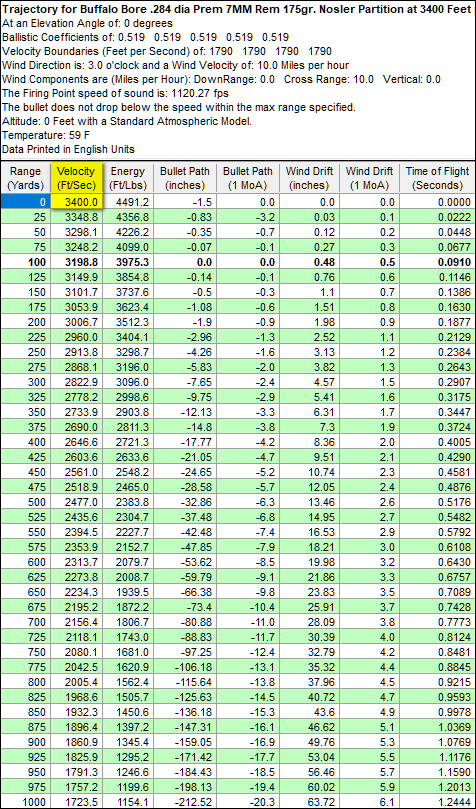
Task: Click the highlighted 3400.0 velocity cell
Action: tap(78, 202)
